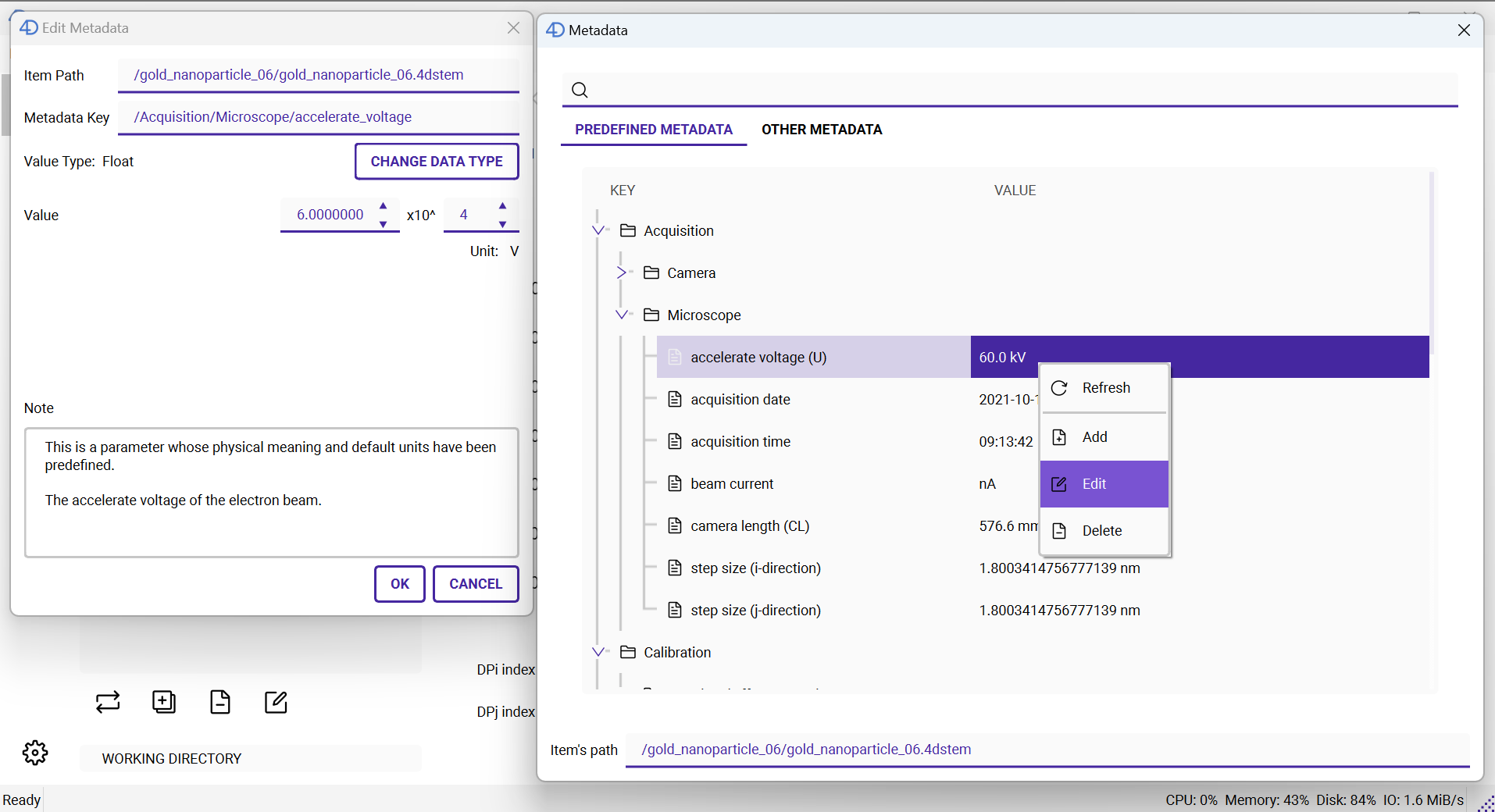Screen dimensions: 1495x812
Task: Click the settings gear icon
Action: click(x=35, y=753)
